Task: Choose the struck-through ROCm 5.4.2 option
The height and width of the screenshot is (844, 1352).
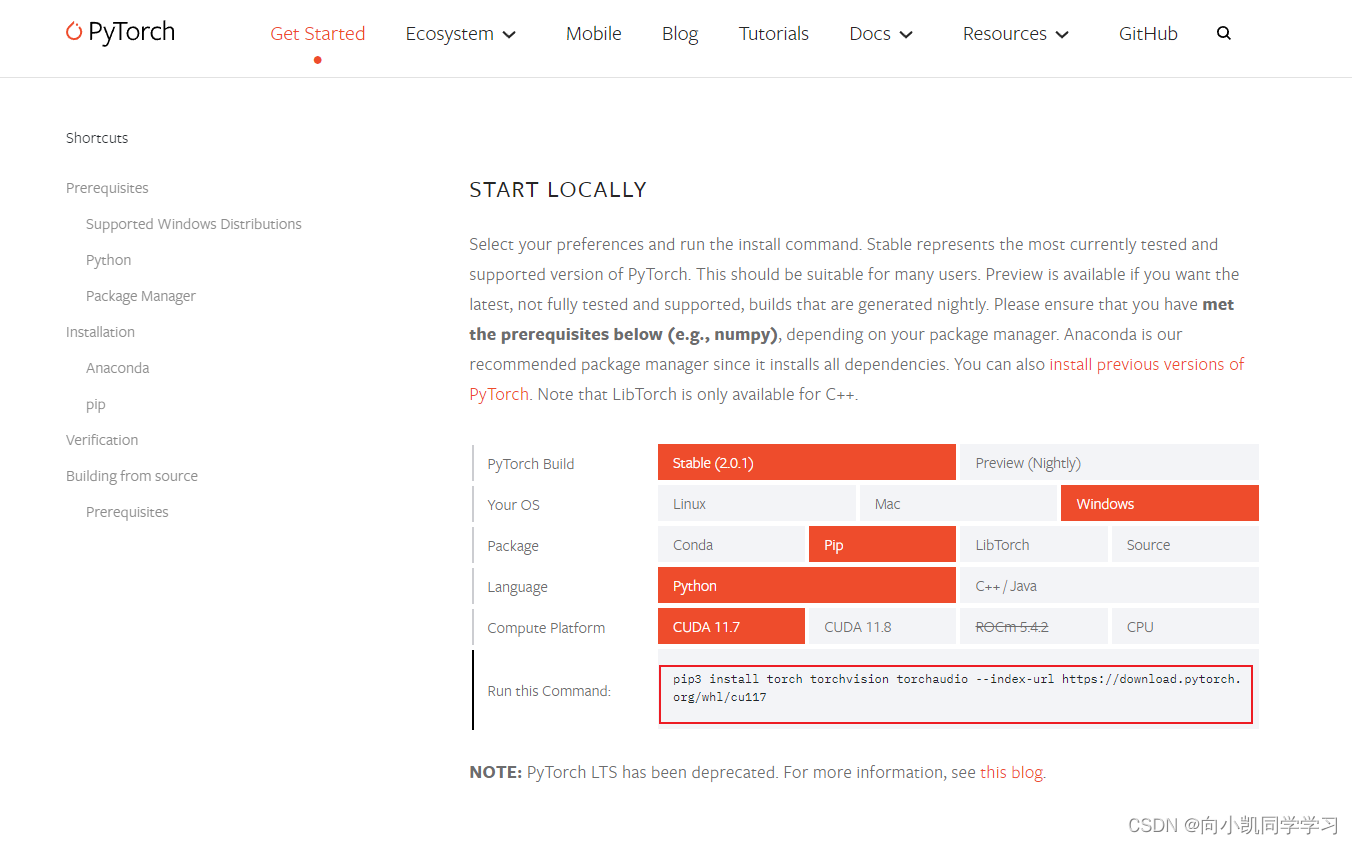Action: point(1034,627)
